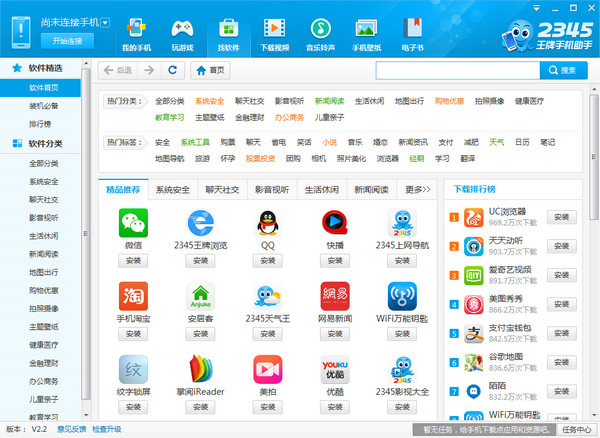Open the 电子书 book icon
The height and width of the screenshot is (438, 600).
(412, 28)
